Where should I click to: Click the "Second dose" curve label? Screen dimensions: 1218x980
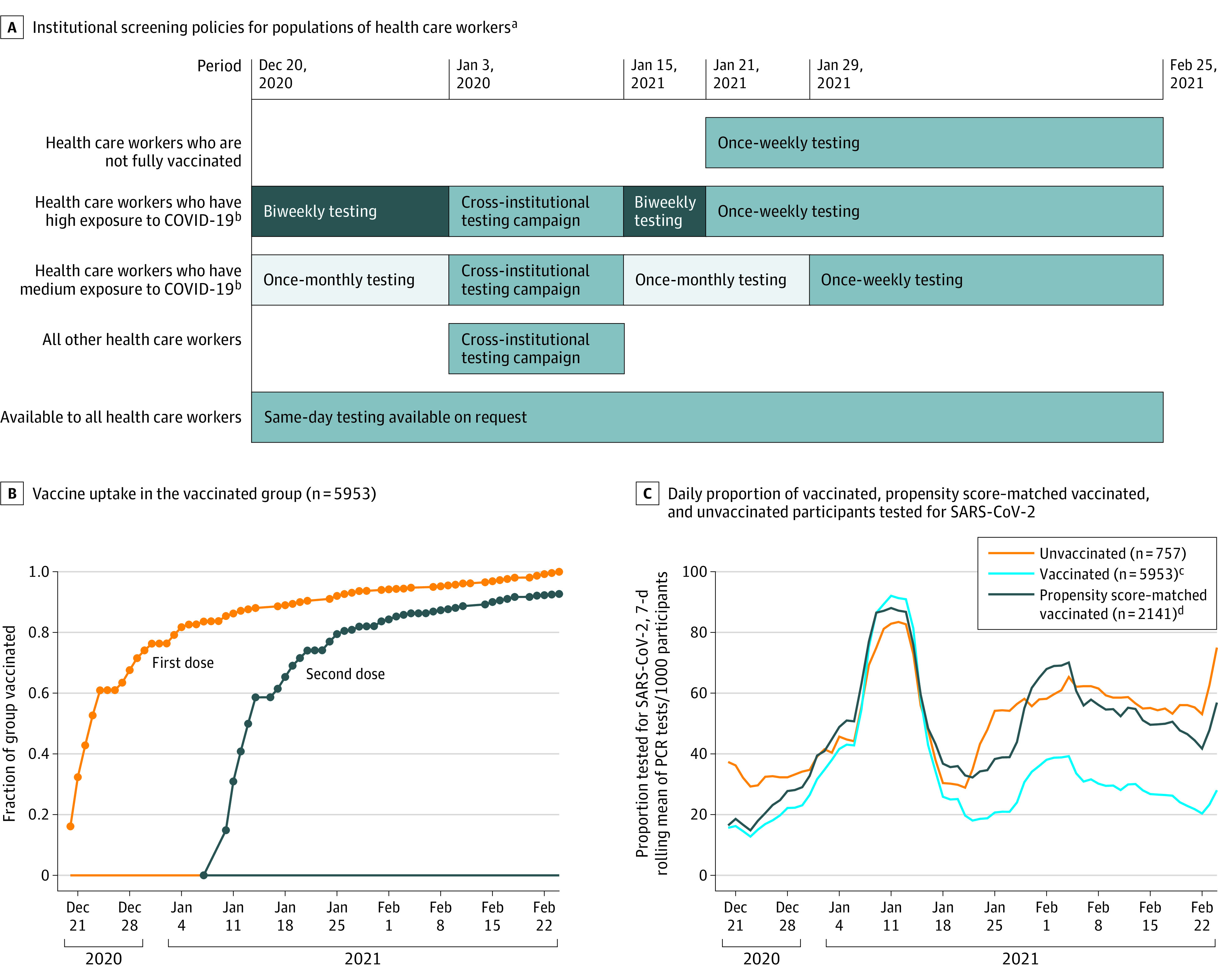click(345, 674)
